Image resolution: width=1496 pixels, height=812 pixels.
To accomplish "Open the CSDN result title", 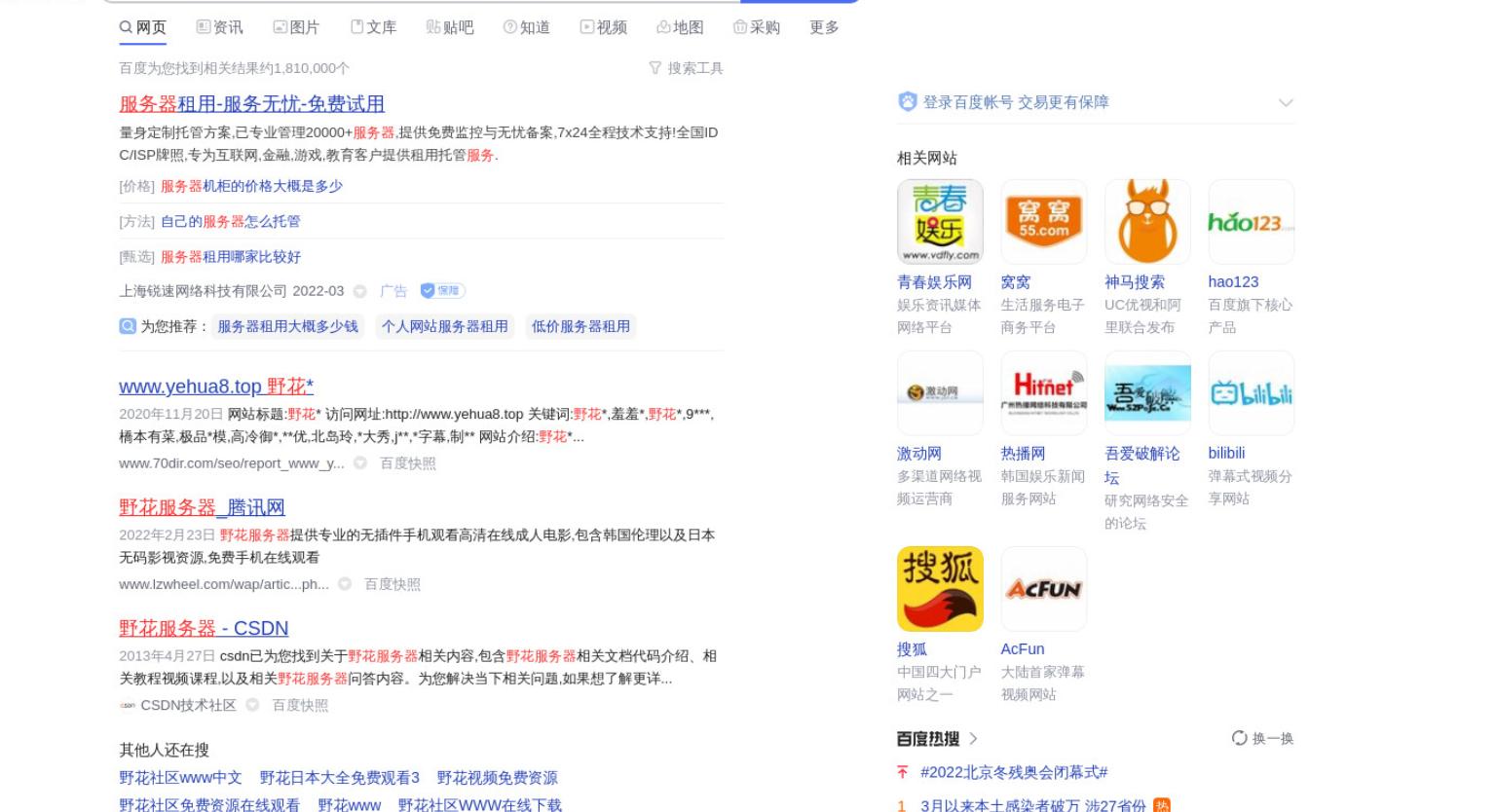I will [x=204, y=628].
